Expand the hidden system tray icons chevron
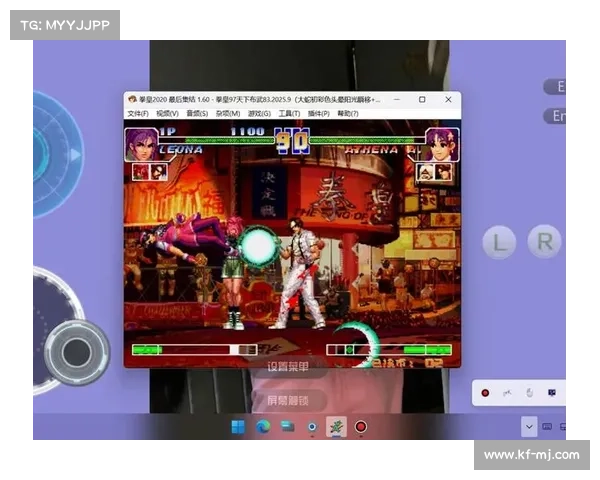600x480 pixels. click(529, 426)
